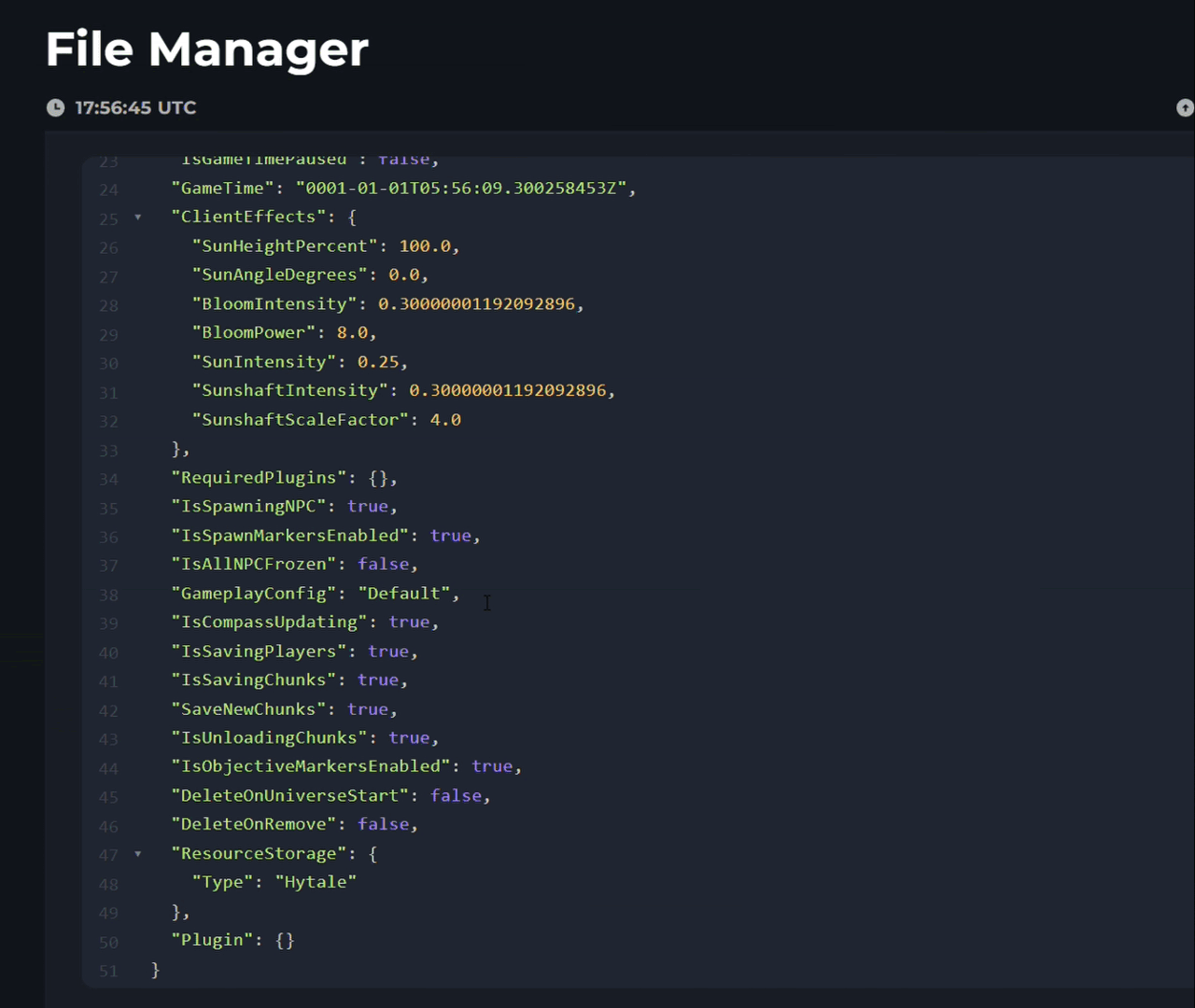Click the File Manager page heading
This screenshot has width=1195, height=1008.
[206, 49]
